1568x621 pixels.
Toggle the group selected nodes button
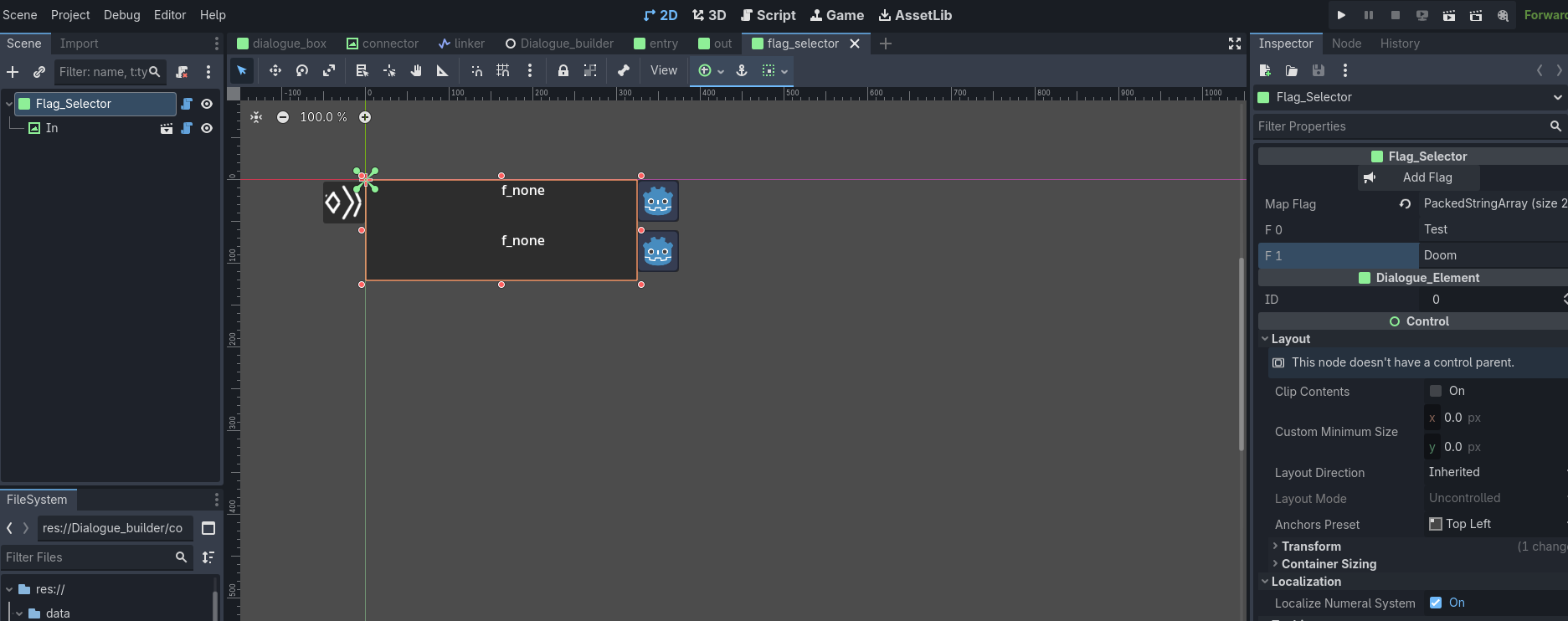click(590, 71)
